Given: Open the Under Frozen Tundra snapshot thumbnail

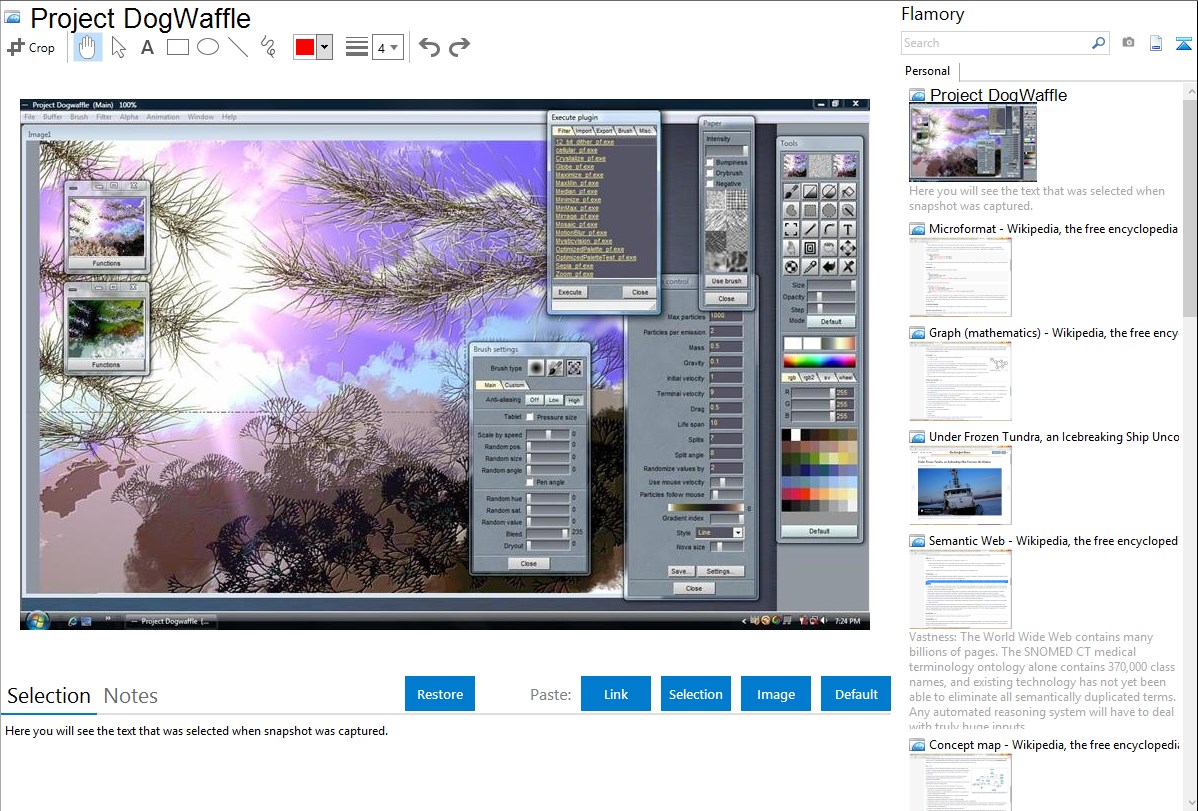Looking at the screenshot, I should click(x=960, y=487).
